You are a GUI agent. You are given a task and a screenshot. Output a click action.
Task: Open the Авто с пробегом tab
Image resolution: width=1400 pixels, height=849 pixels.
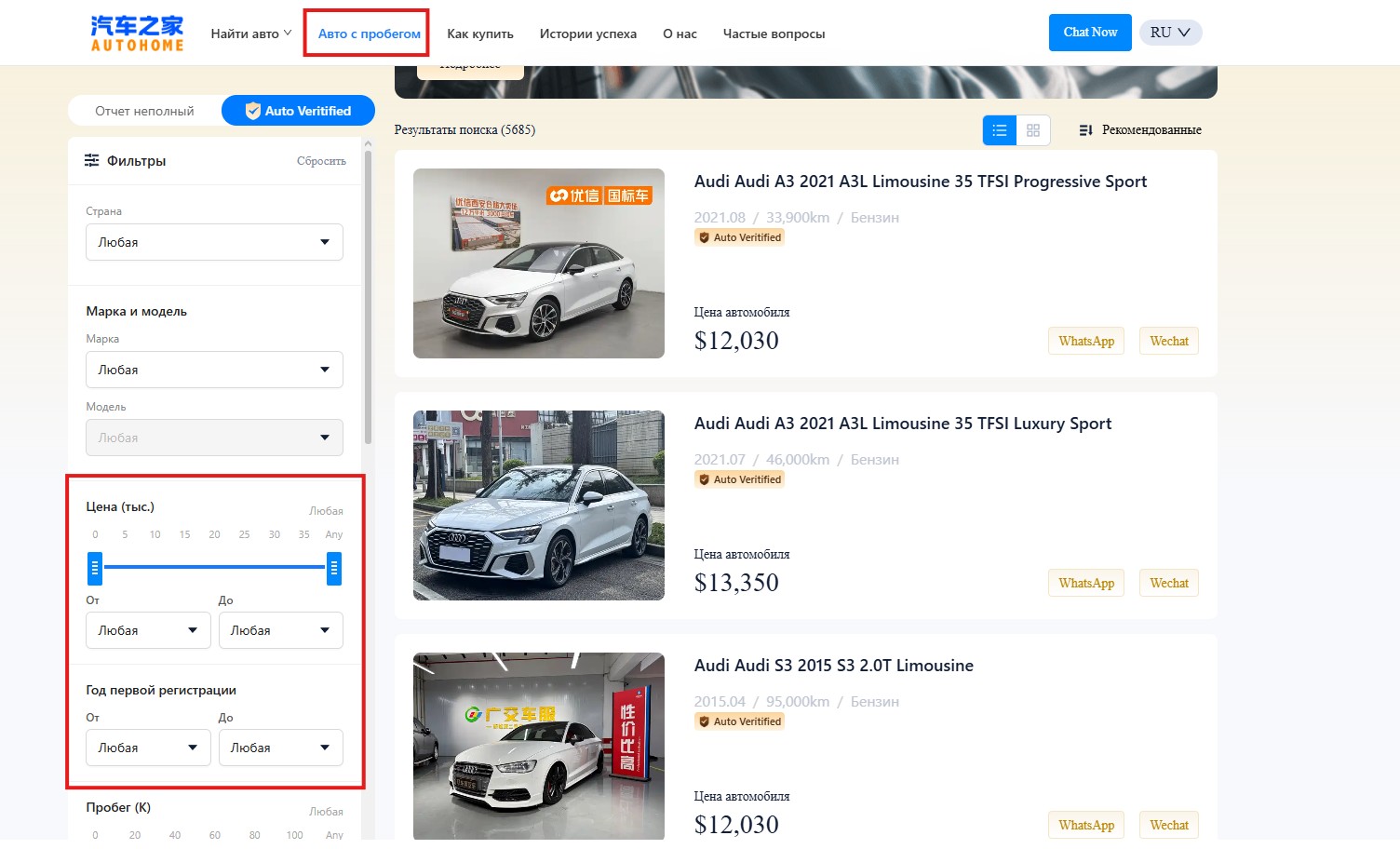click(x=370, y=34)
